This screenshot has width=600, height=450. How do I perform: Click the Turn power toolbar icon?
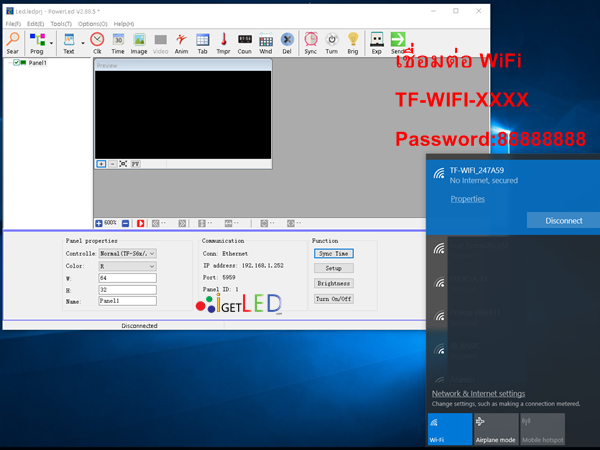(332, 43)
